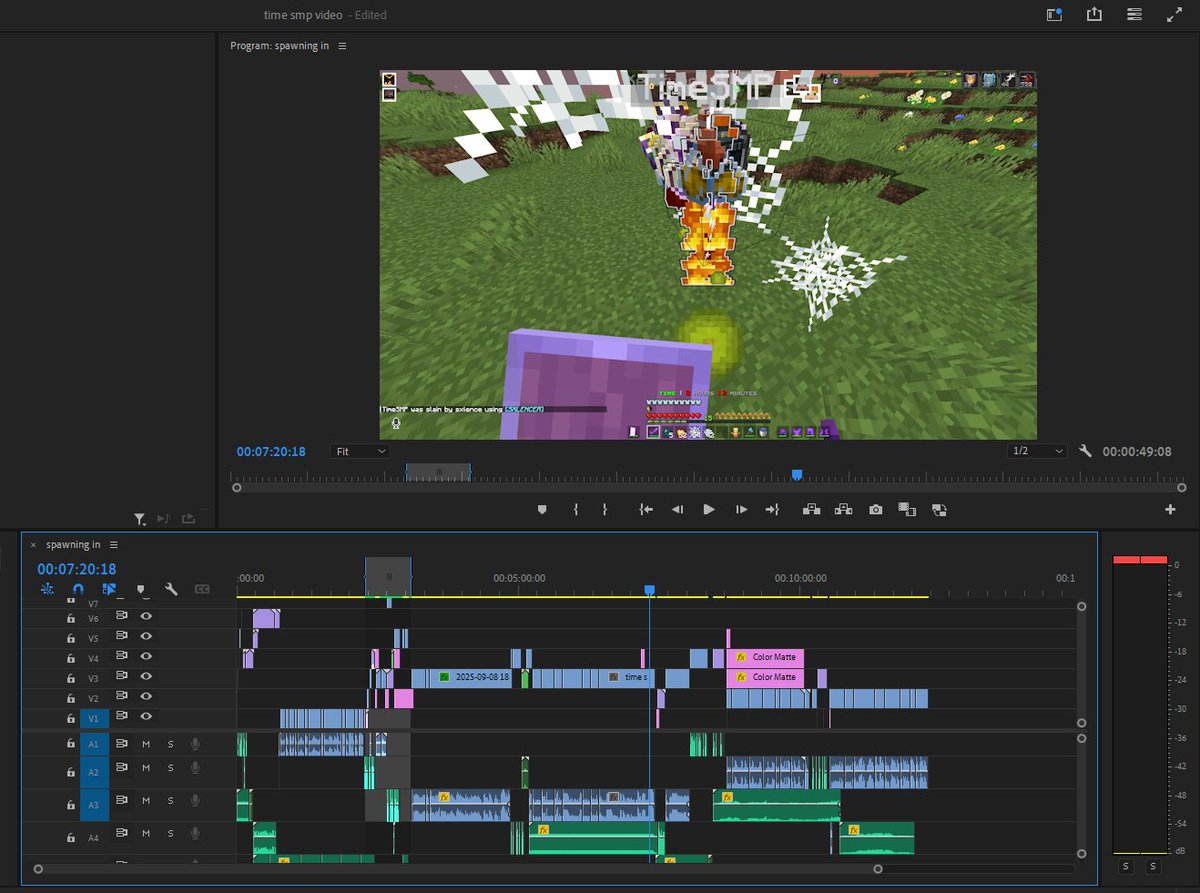The width and height of the screenshot is (1200, 893).
Task: Click the timeline Captions CC button
Action: click(202, 589)
